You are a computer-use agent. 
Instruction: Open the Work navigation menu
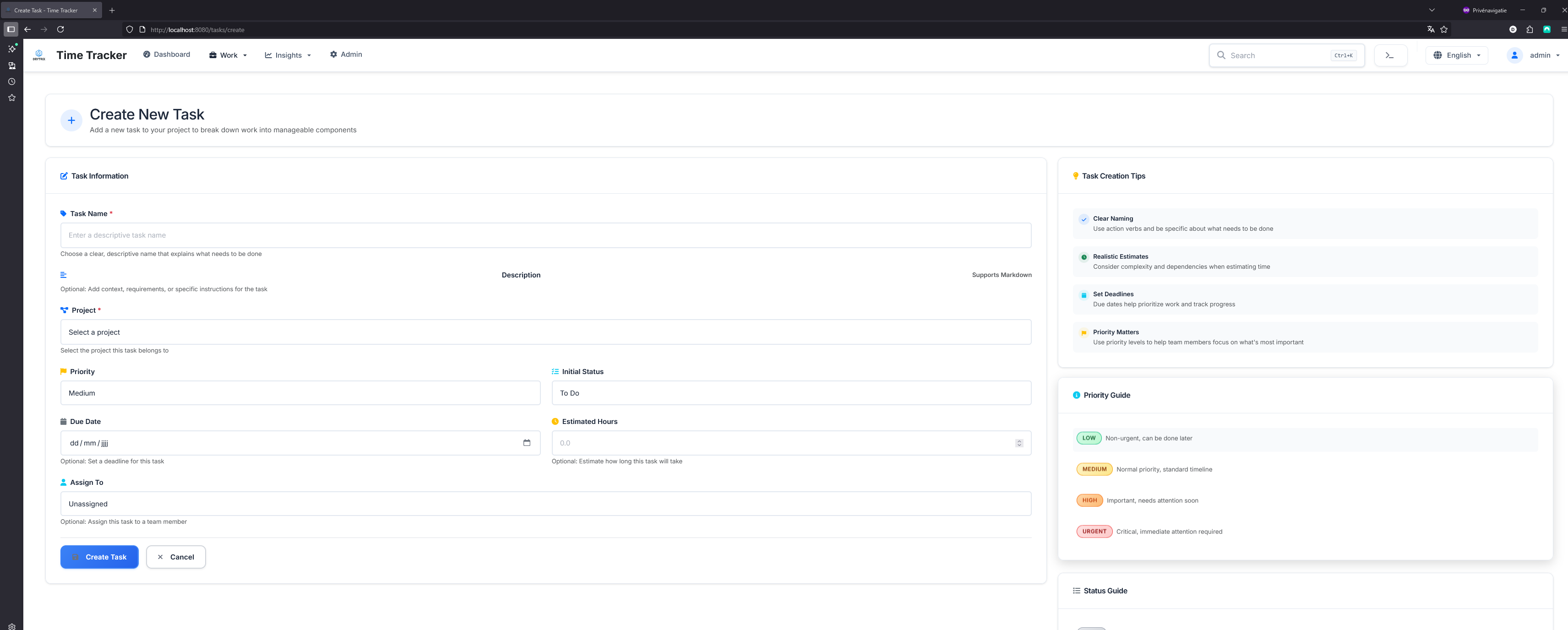point(228,55)
